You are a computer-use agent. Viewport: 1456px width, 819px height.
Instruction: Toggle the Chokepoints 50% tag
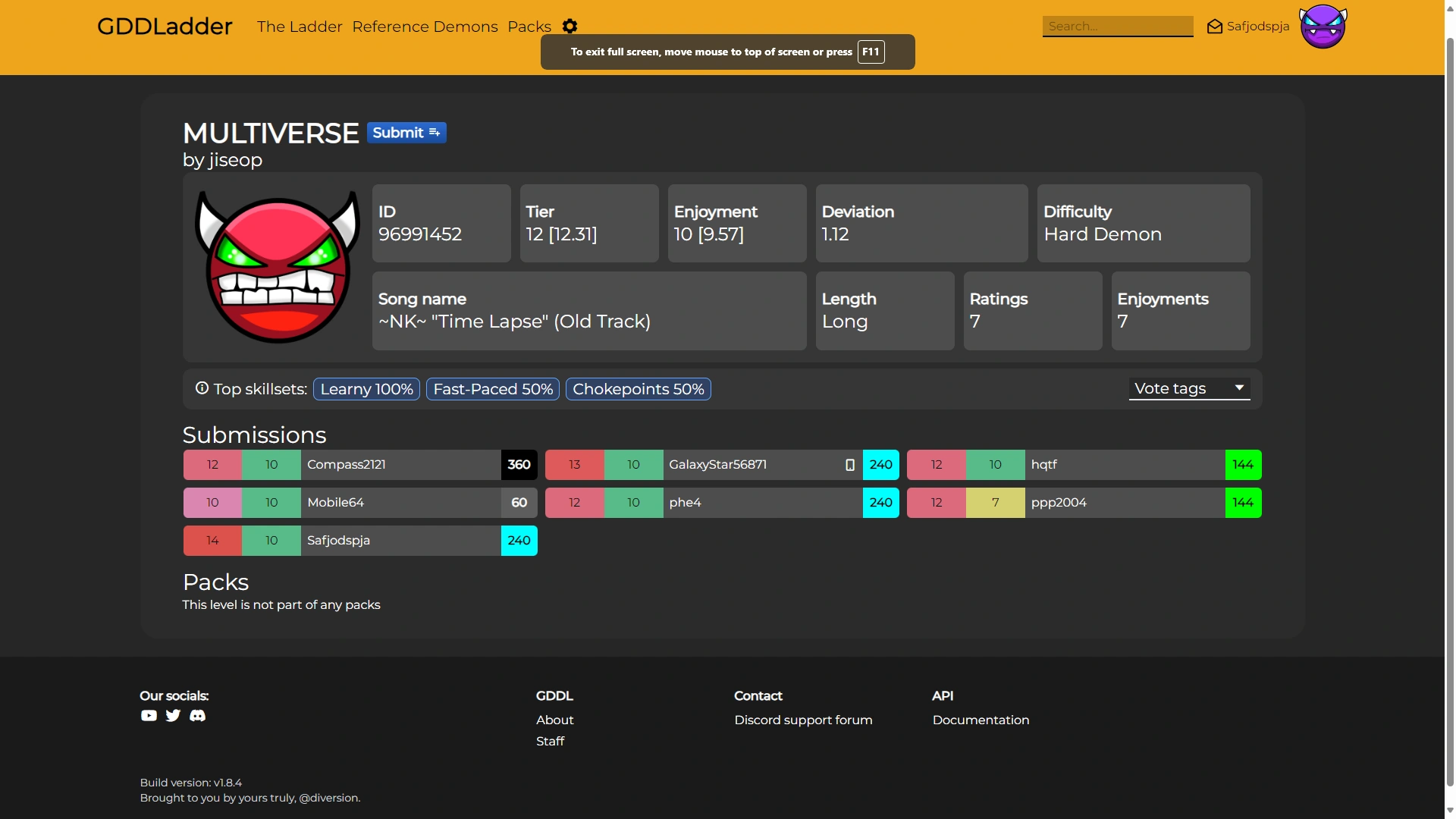click(638, 388)
